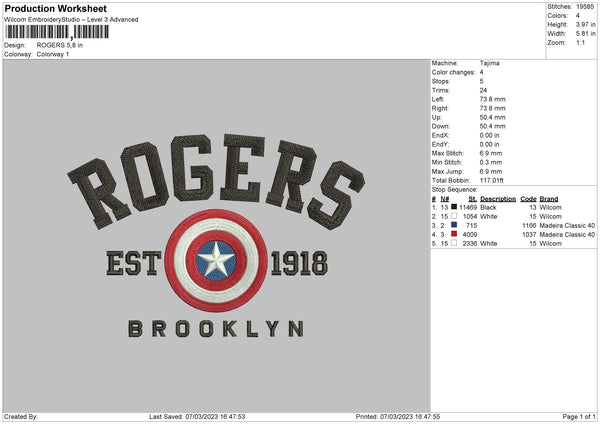Click the Trims value "24"

pos(483,90)
